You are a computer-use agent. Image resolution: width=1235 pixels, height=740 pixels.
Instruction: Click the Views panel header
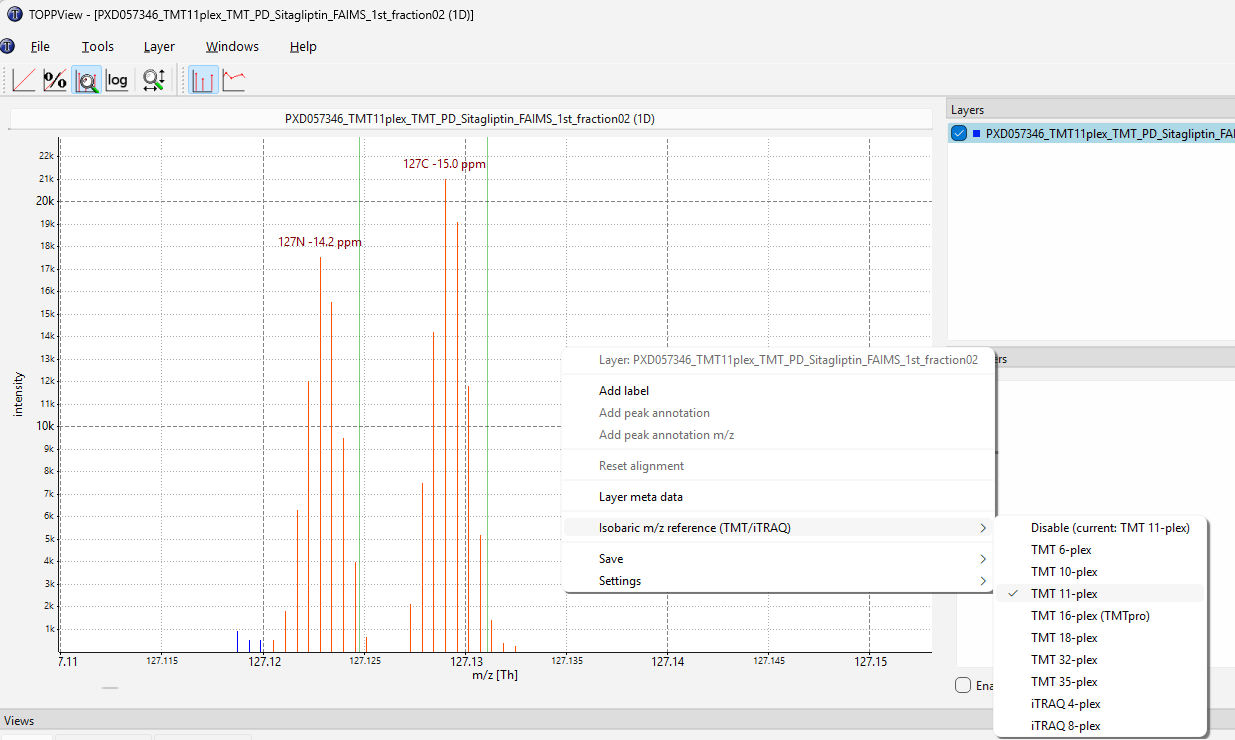pyautogui.click(x=617, y=721)
